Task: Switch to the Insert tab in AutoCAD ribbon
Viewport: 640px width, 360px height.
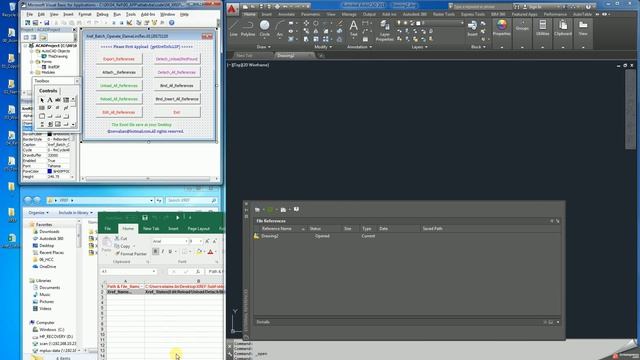Action: (267, 14)
